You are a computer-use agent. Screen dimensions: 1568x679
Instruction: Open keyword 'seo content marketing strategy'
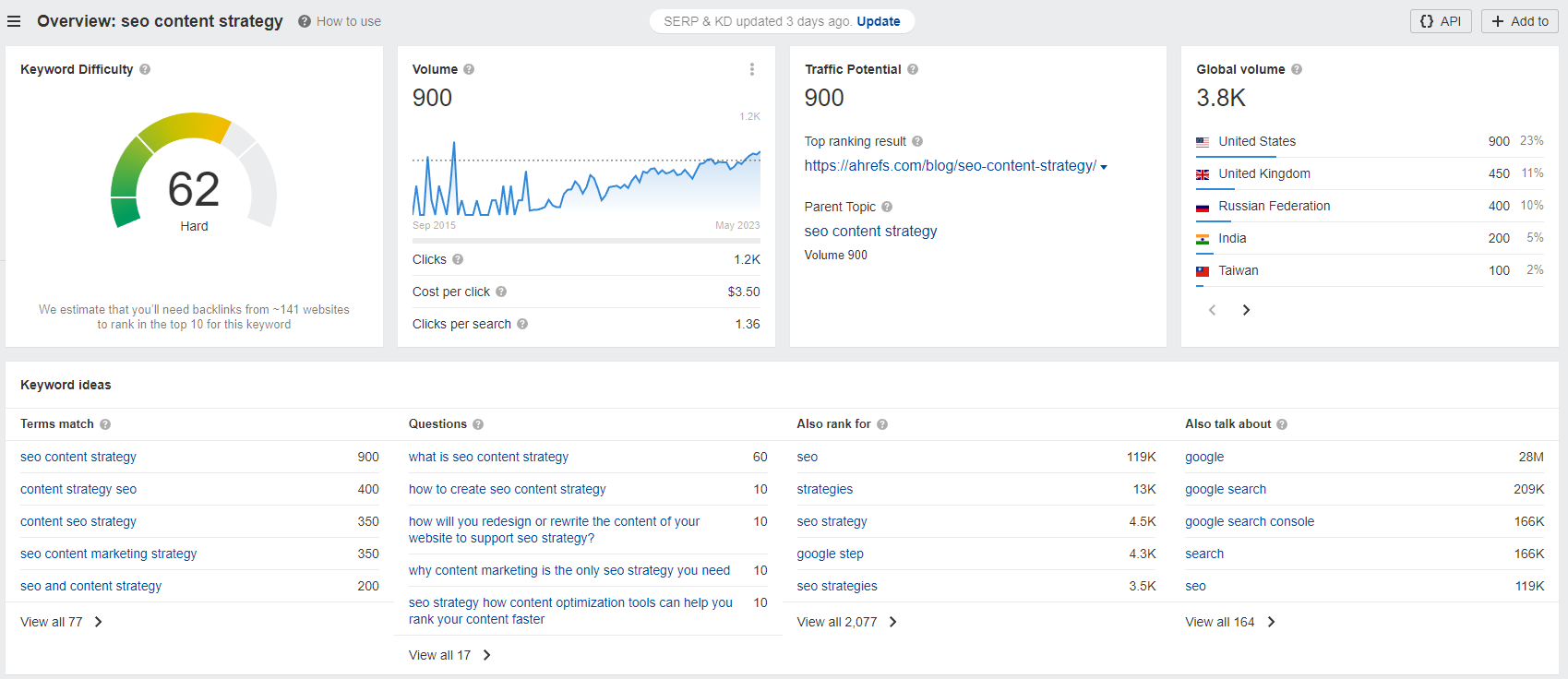[109, 554]
